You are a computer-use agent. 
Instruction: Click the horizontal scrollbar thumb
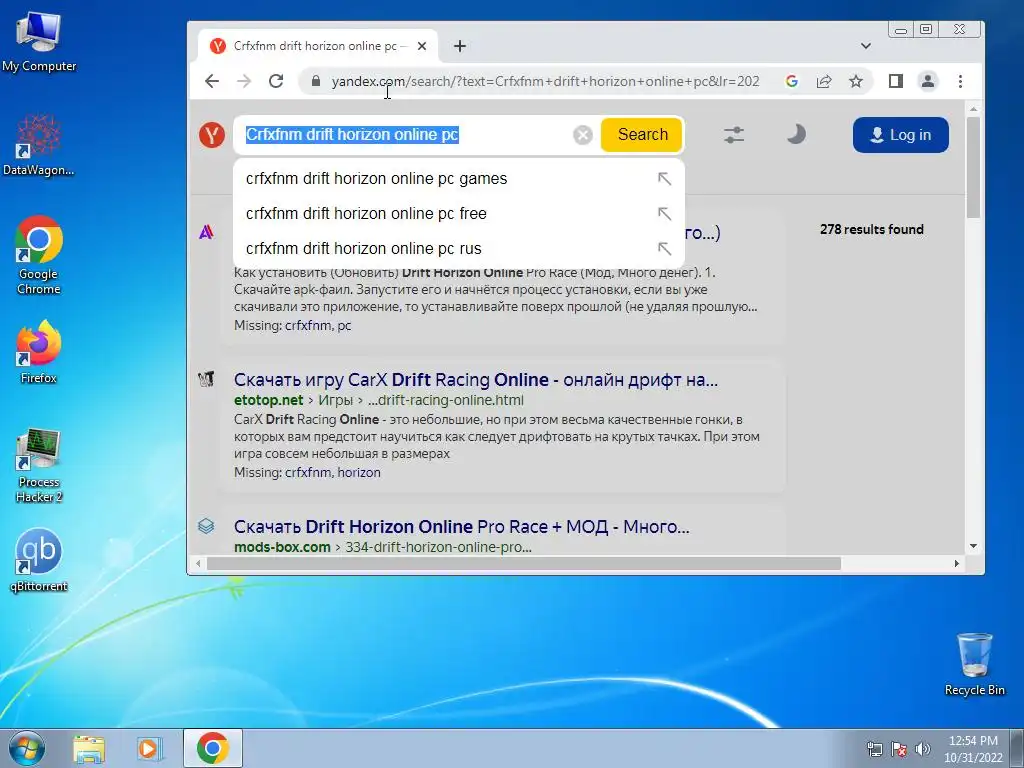click(x=524, y=563)
